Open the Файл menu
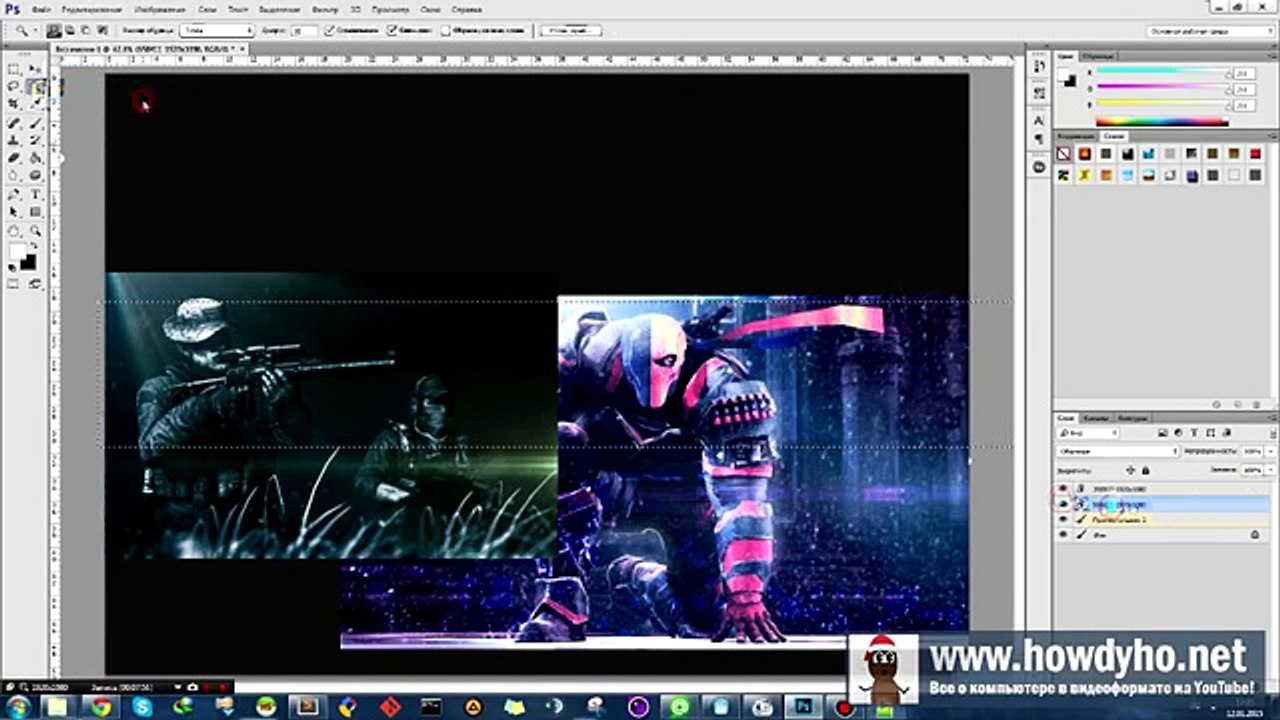This screenshot has width=1280, height=720. pyautogui.click(x=41, y=9)
